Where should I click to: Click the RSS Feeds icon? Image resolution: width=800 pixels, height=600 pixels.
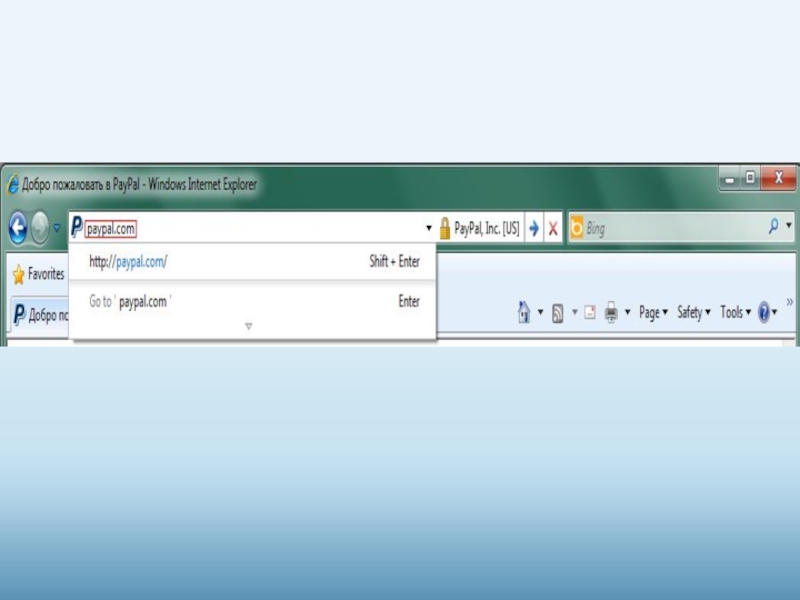[x=557, y=313]
